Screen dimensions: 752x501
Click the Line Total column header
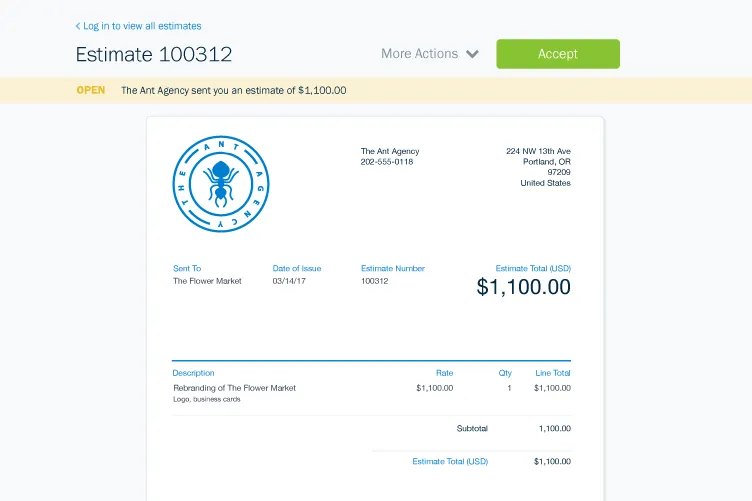click(552, 373)
